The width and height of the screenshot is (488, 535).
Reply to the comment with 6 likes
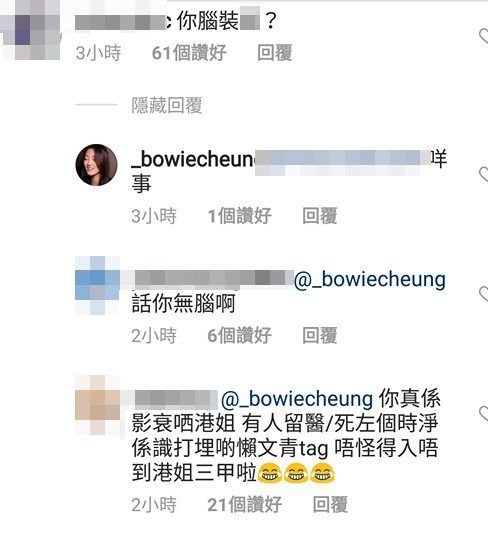(320, 335)
